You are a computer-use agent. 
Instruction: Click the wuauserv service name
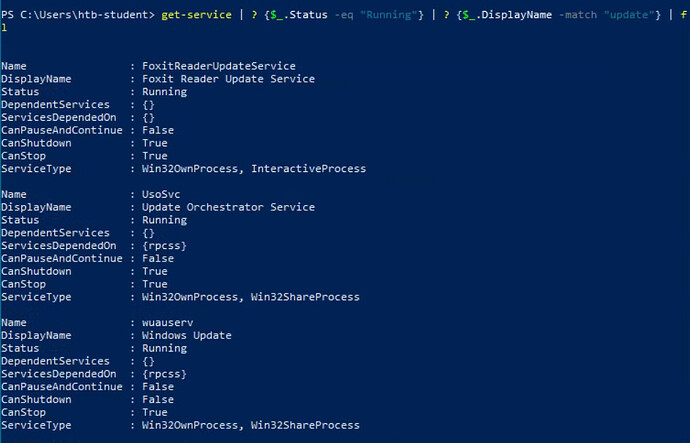click(x=168, y=322)
